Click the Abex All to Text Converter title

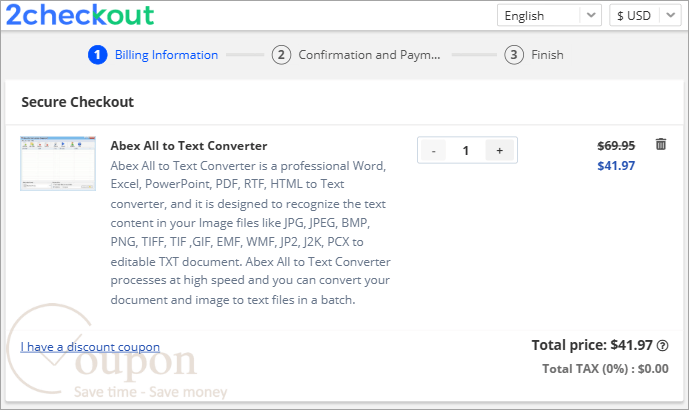(189, 146)
